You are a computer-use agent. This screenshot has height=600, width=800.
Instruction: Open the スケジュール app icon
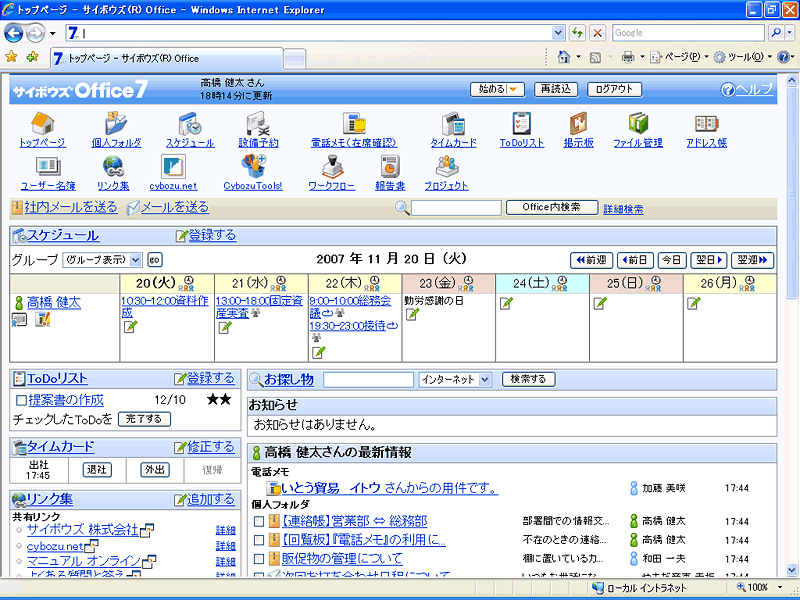pos(190,123)
